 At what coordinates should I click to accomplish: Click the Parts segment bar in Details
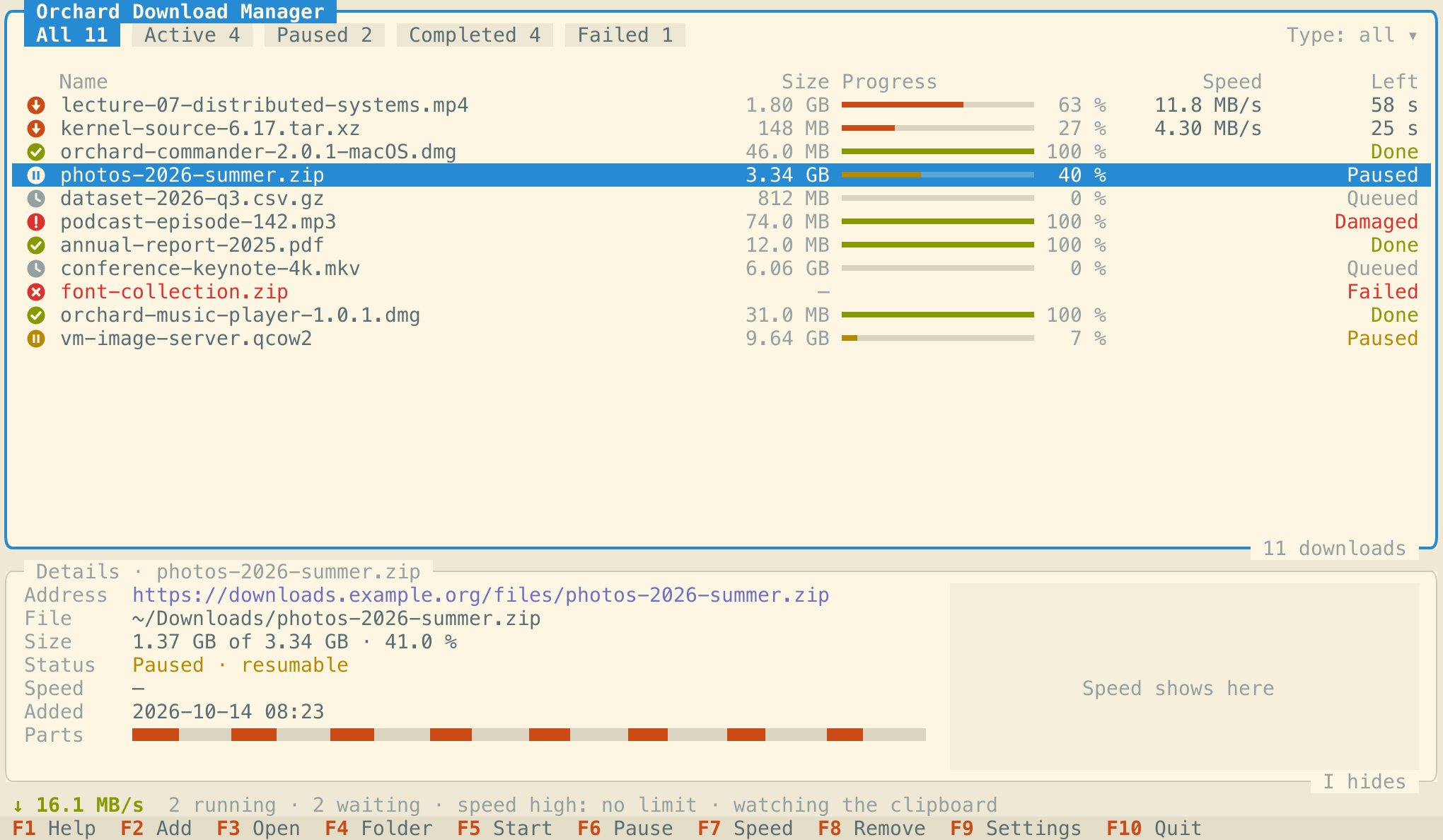coord(529,735)
